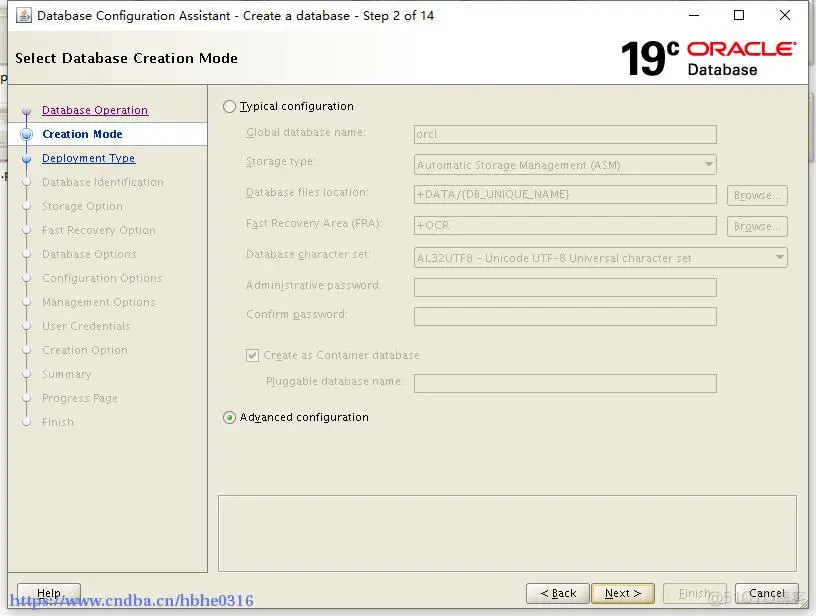Go to Deployment Type step link

click(x=88, y=158)
